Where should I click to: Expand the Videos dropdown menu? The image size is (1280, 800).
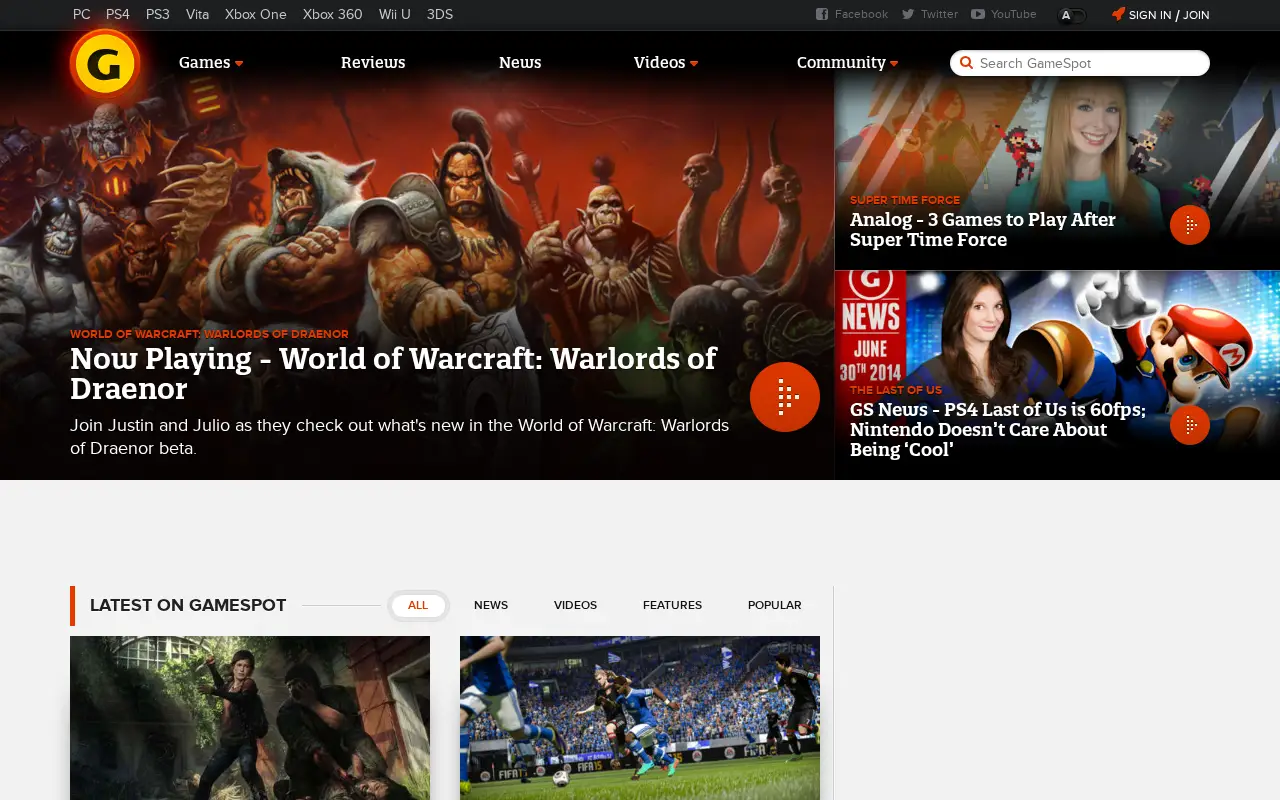666,62
